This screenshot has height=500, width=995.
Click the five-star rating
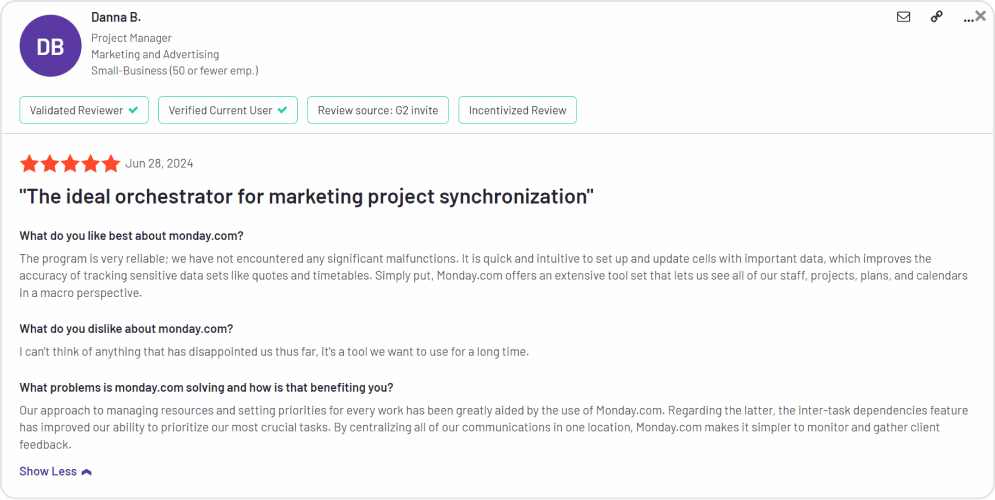click(x=70, y=164)
